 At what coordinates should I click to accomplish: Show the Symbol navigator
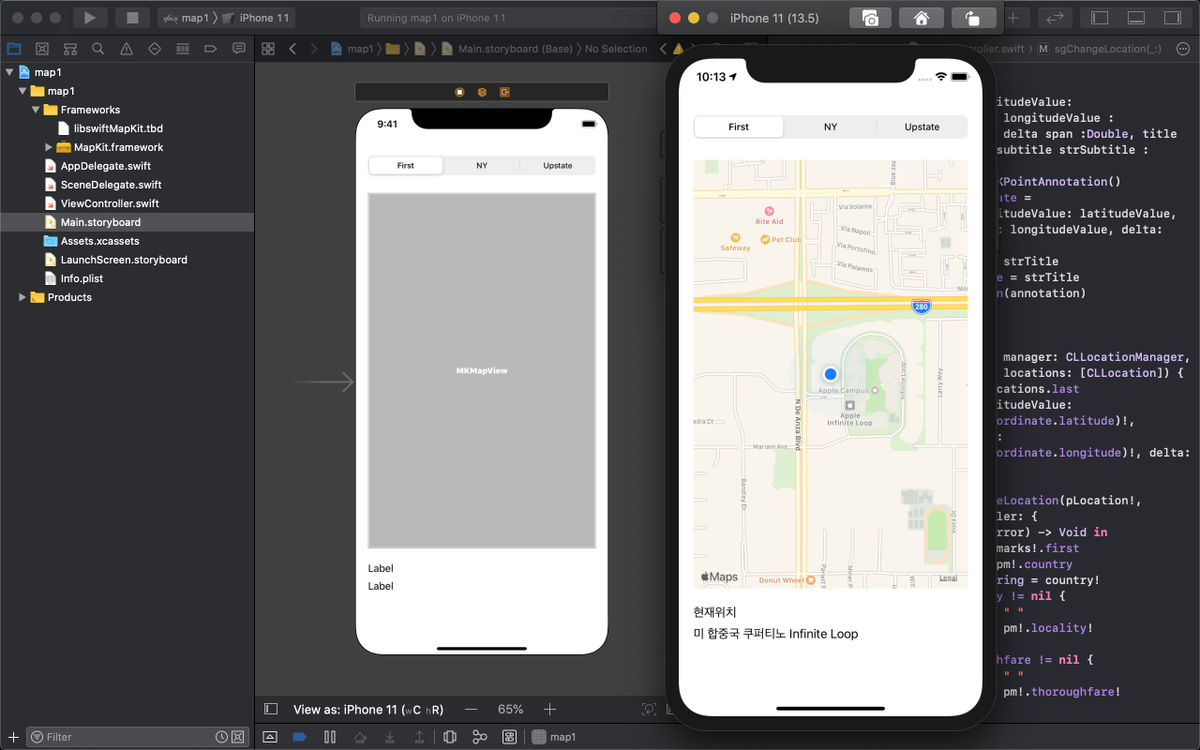pos(70,48)
